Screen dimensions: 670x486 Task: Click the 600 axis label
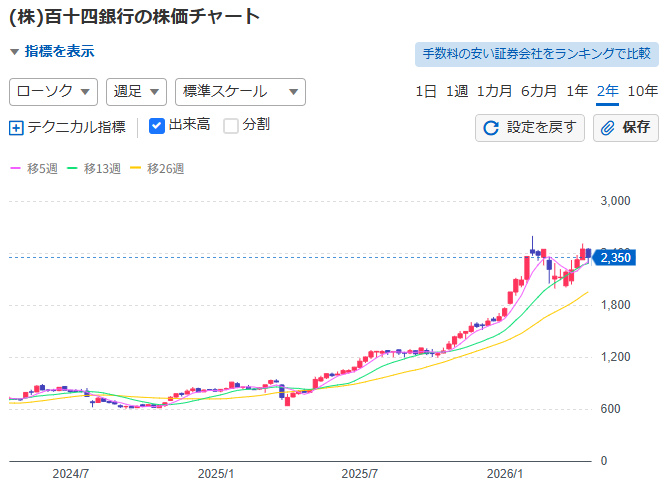point(610,409)
